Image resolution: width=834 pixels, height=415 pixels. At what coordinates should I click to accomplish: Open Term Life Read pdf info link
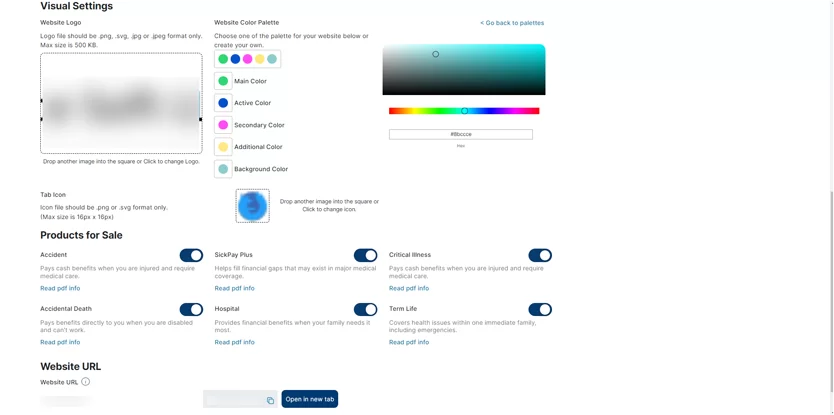tap(409, 342)
